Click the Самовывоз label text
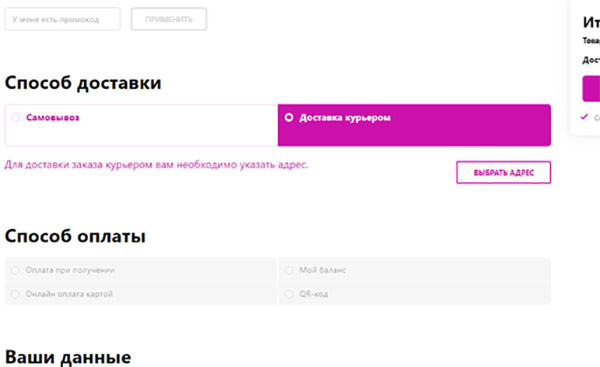The width and height of the screenshot is (600, 367). pyautogui.click(x=52, y=117)
